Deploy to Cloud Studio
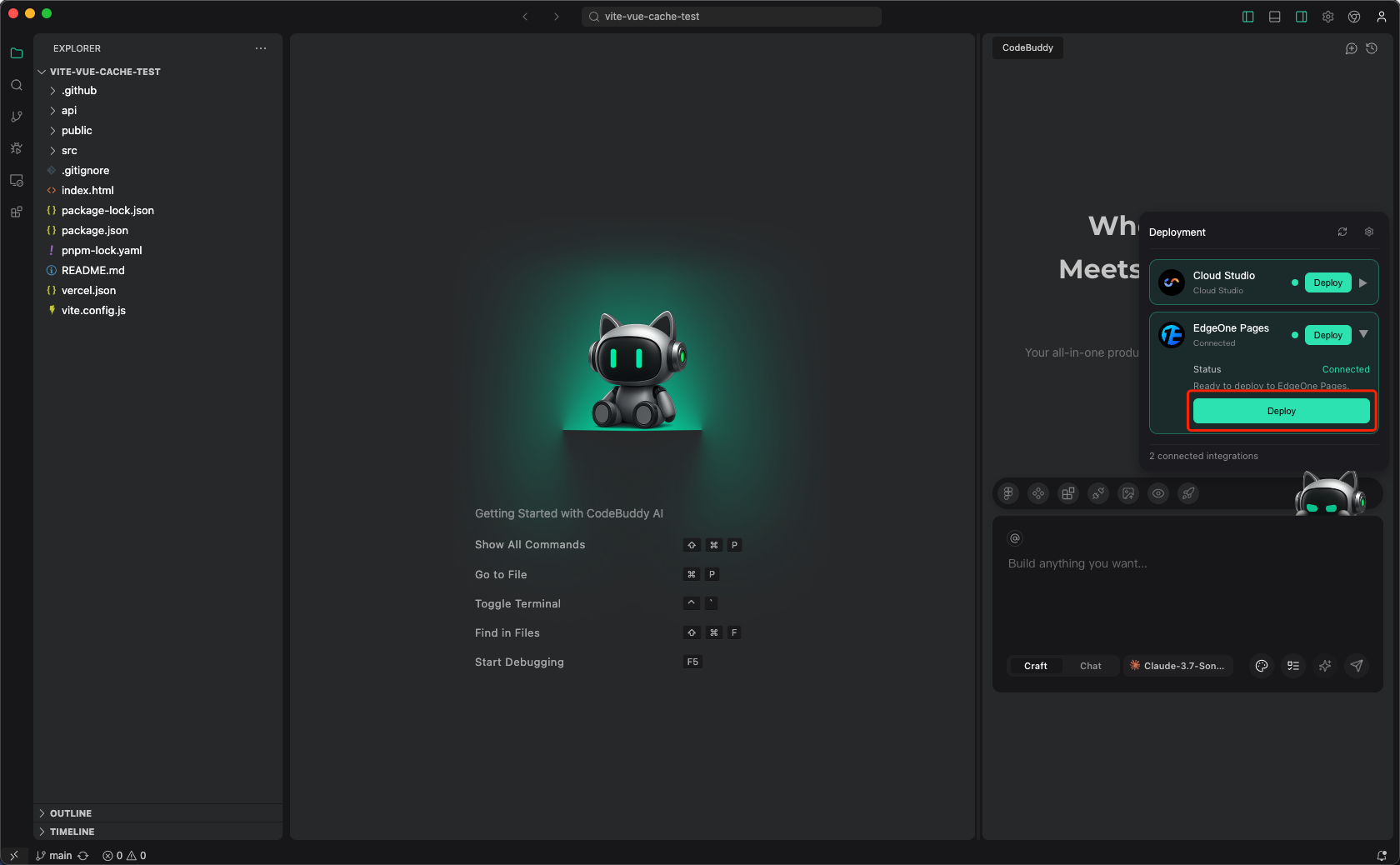The height and width of the screenshot is (865, 1400). click(1327, 282)
